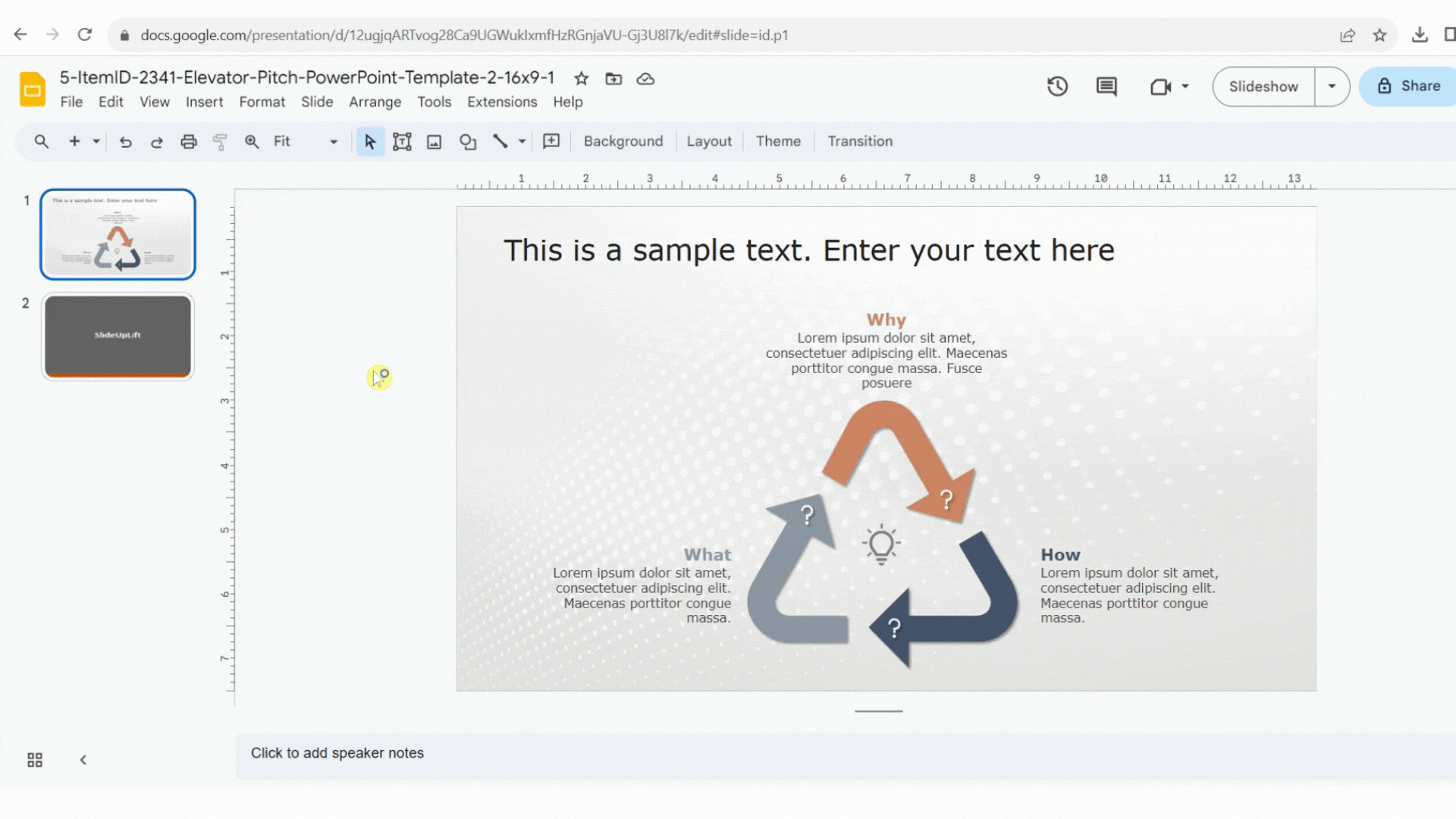Image resolution: width=1456 pixels, height=819 pixels.
Task: Show all comments
Action: 1106,86
